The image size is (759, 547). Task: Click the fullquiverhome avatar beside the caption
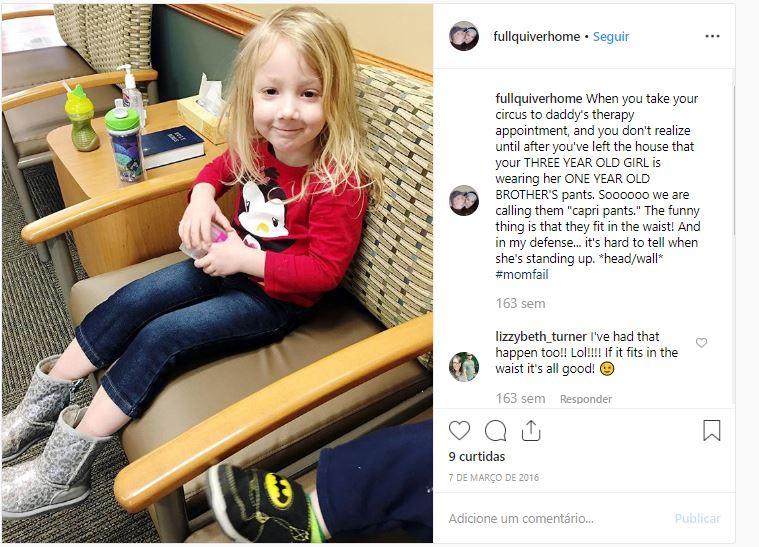pos(464,200)
